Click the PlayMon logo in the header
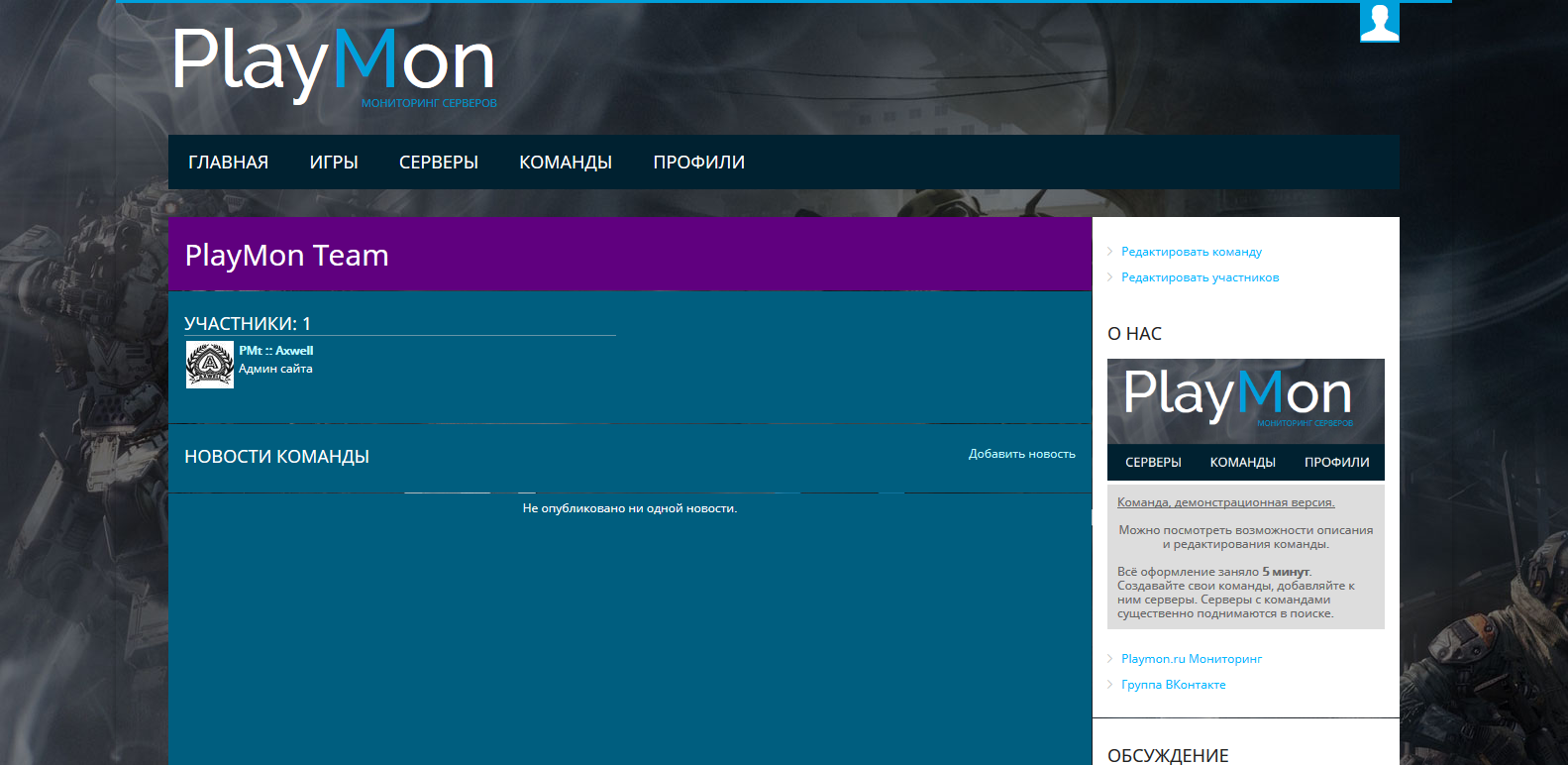Viewport: 1568px width, 765px height. (334, 63)
